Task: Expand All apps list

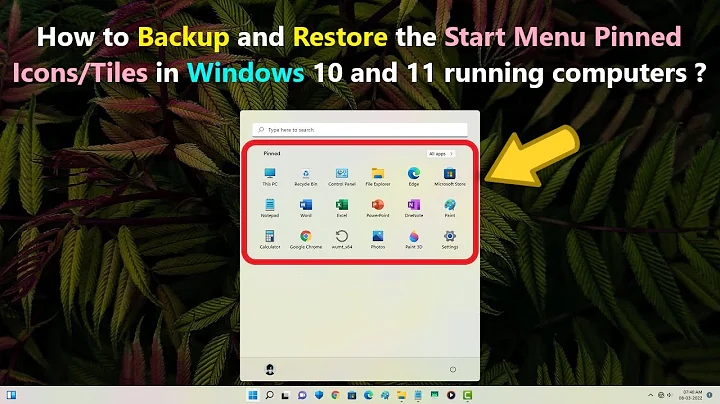Action: click(x=440, y=154)
